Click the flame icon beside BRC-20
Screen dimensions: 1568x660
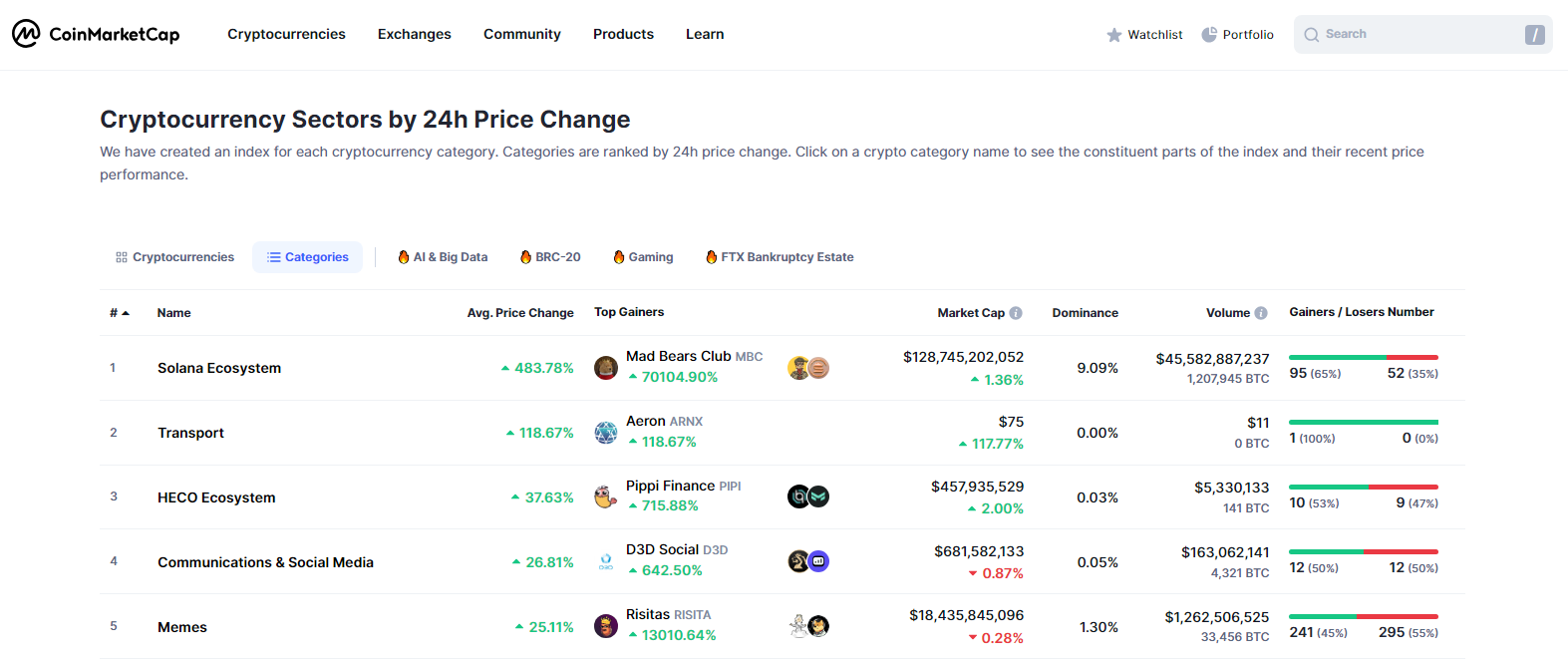(x=525, y=257)
